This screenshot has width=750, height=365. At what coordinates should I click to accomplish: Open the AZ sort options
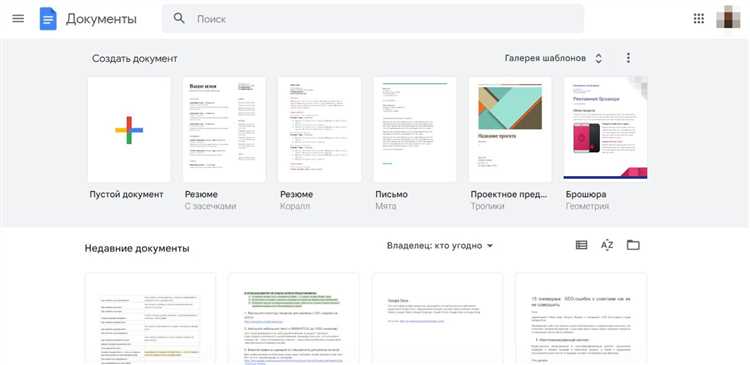[607, 245]
